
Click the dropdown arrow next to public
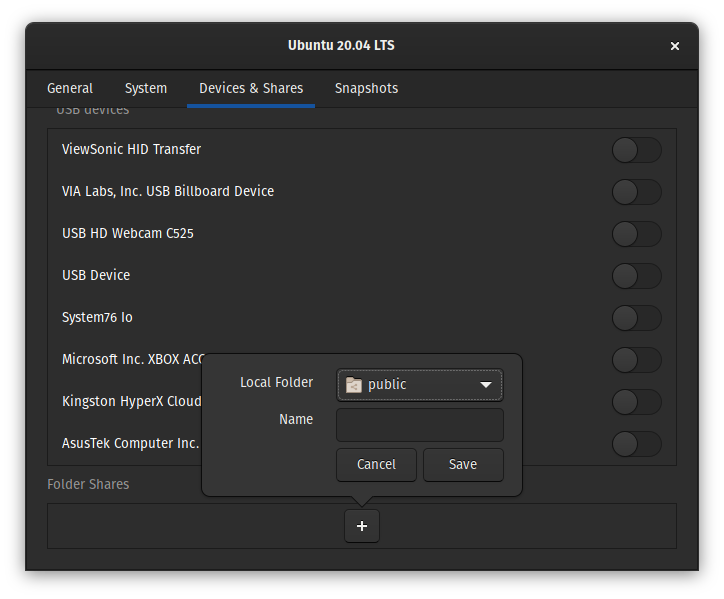486,385
